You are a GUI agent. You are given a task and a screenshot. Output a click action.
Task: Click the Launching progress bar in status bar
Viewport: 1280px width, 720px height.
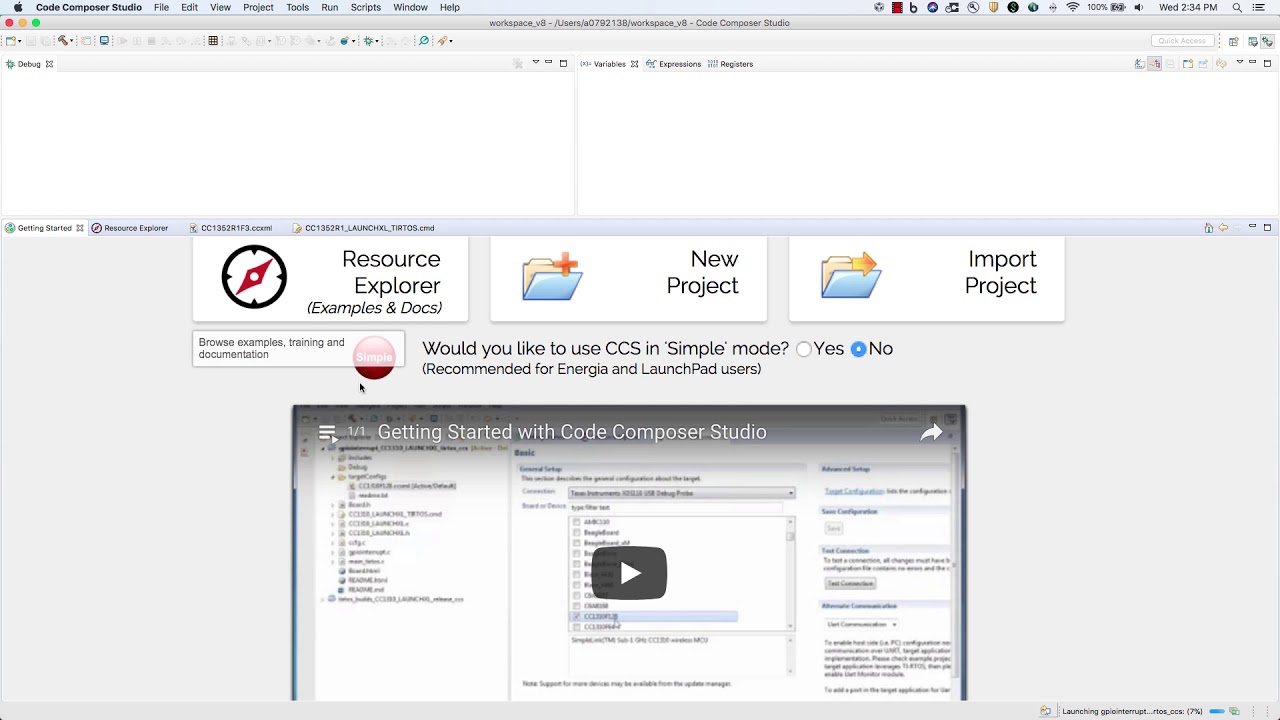[1217, 711]
